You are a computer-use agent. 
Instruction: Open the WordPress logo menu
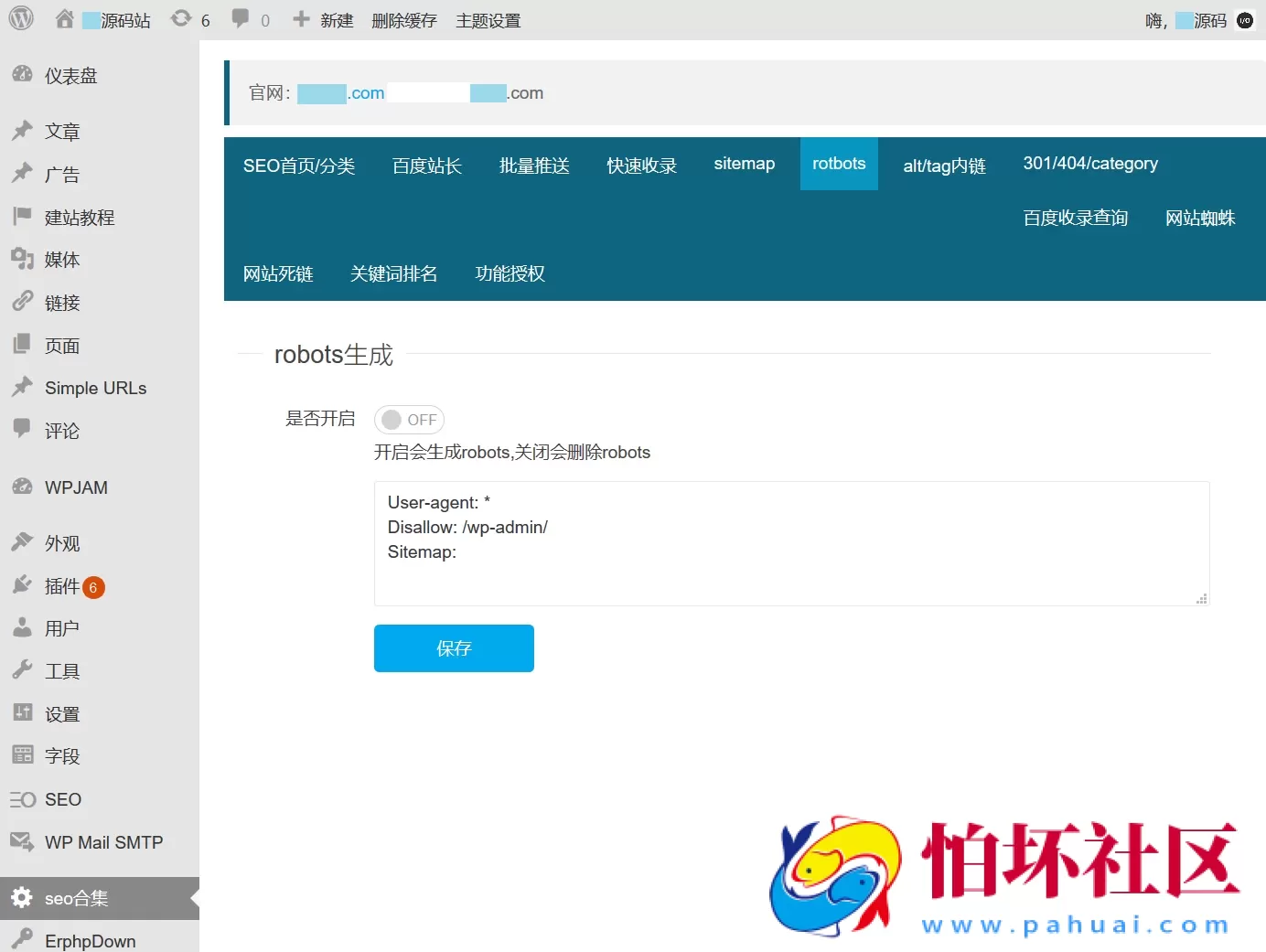coord(20,19)
